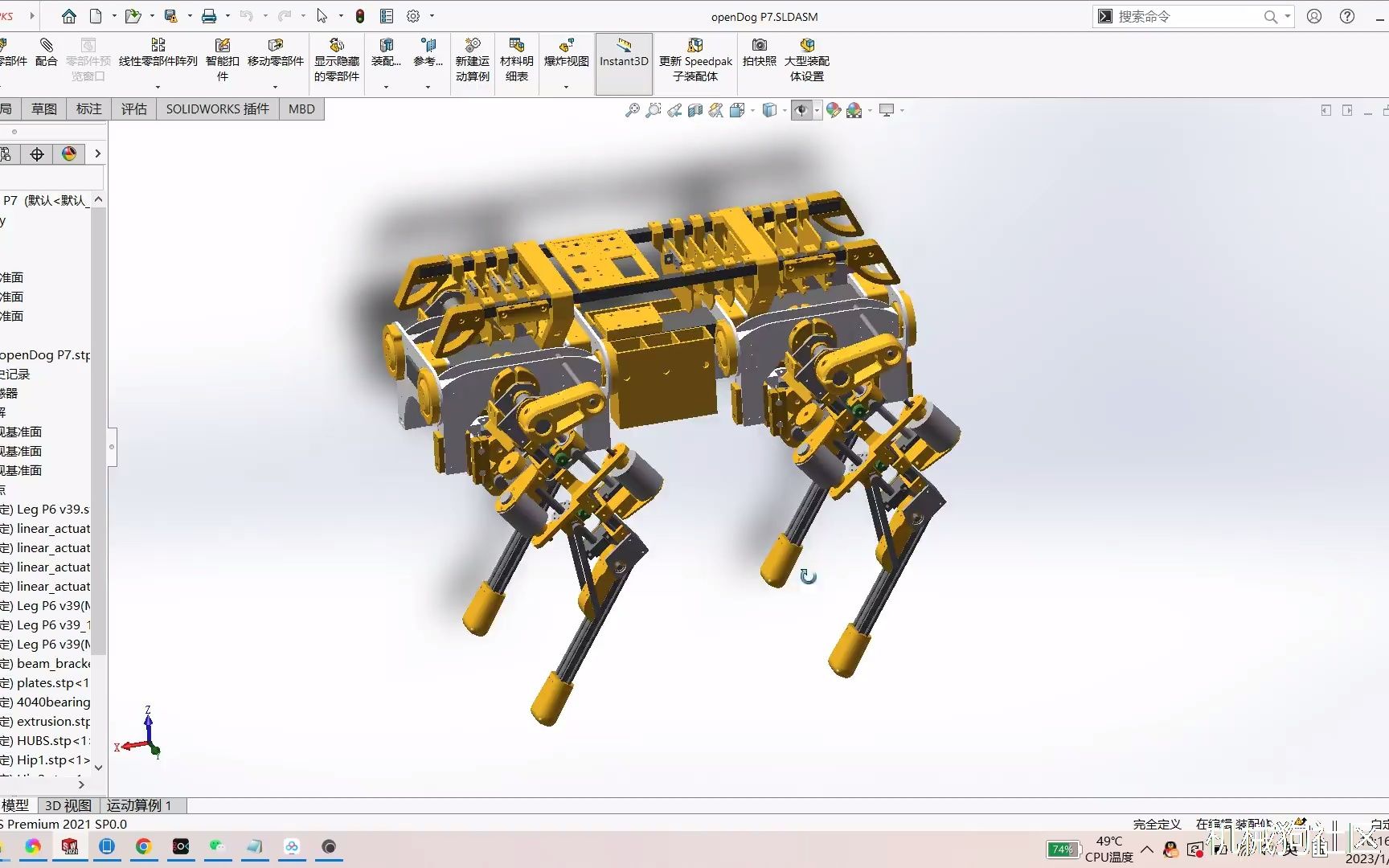This screenshot has height=868, width=1389.
Task: Switch to Evaluate (评估) tab
Action: click(134, 109)
